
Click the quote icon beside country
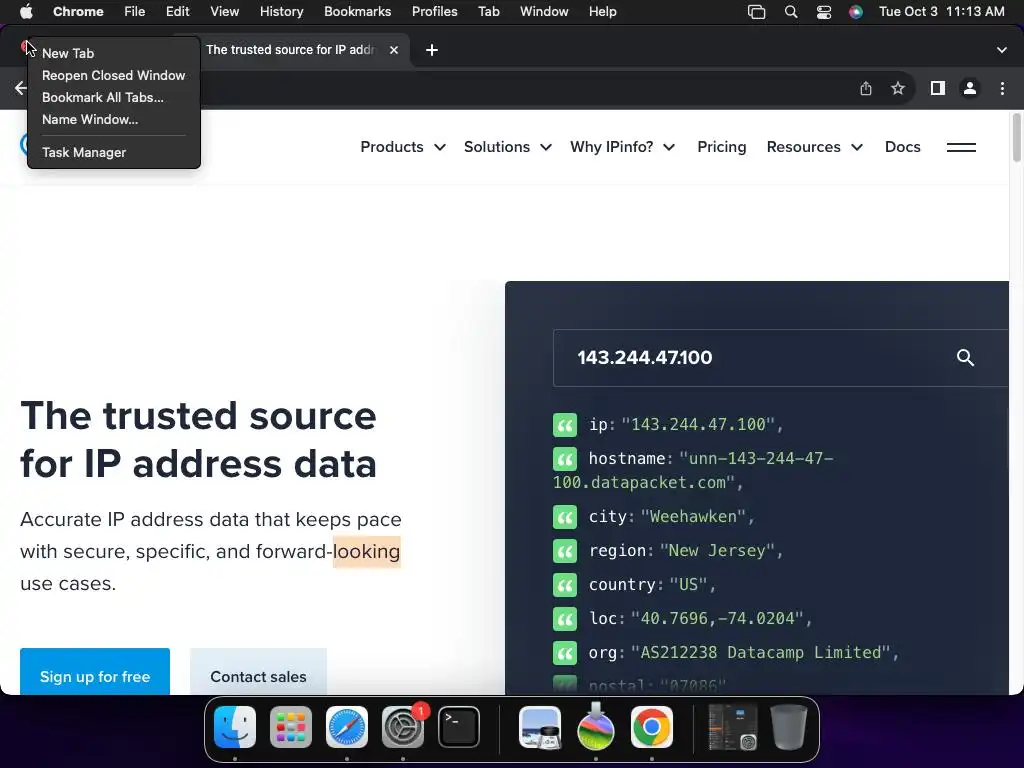click(565, 585)
